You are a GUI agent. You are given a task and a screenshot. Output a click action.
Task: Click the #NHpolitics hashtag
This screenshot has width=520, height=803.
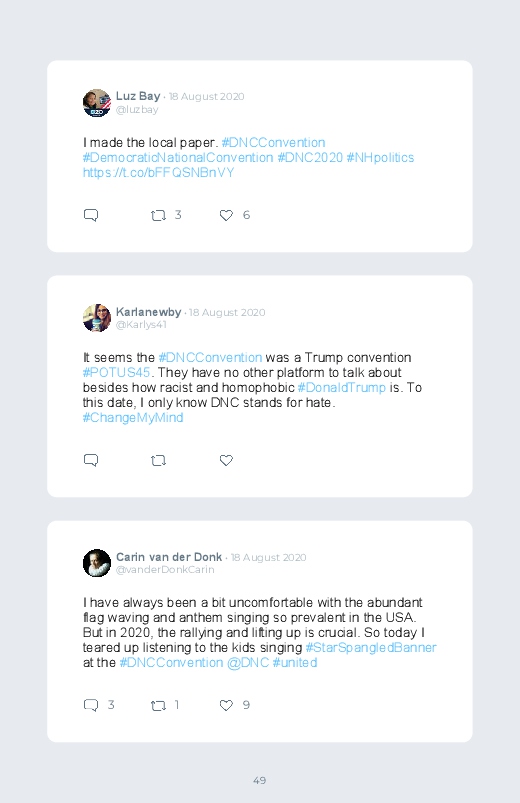coord(380,158)
